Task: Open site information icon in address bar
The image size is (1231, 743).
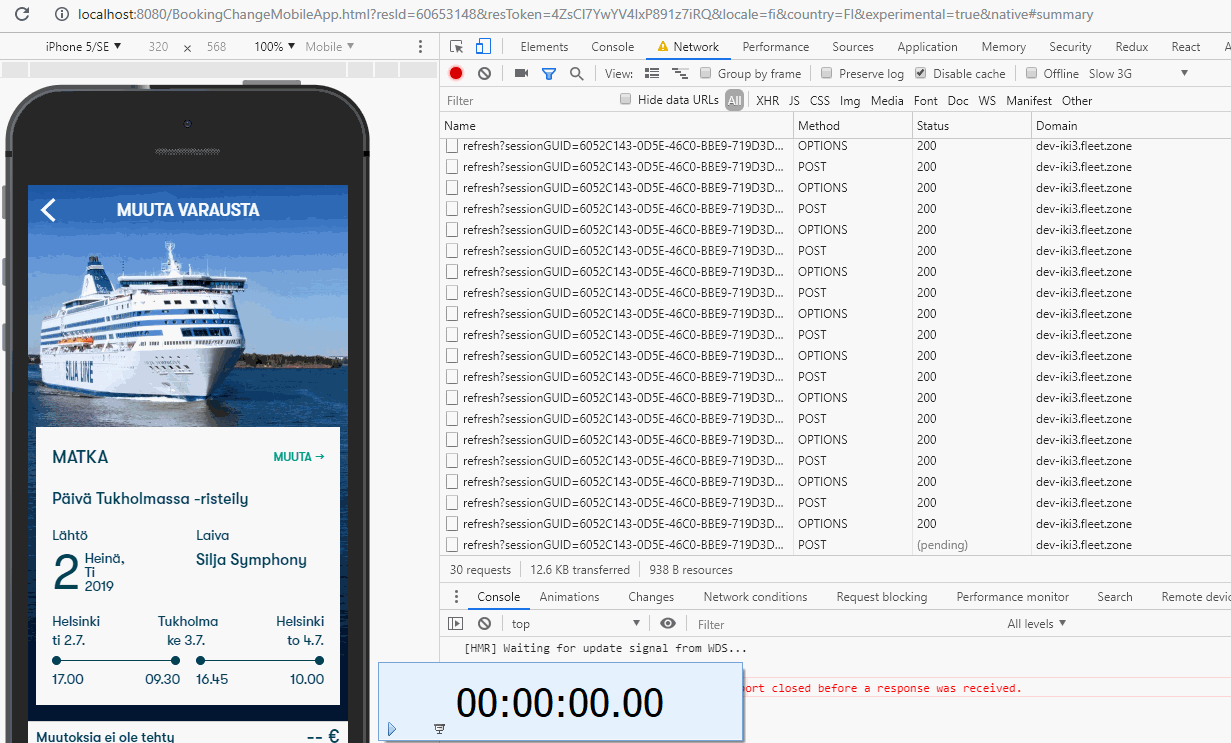Action: (x=62, y=15)
